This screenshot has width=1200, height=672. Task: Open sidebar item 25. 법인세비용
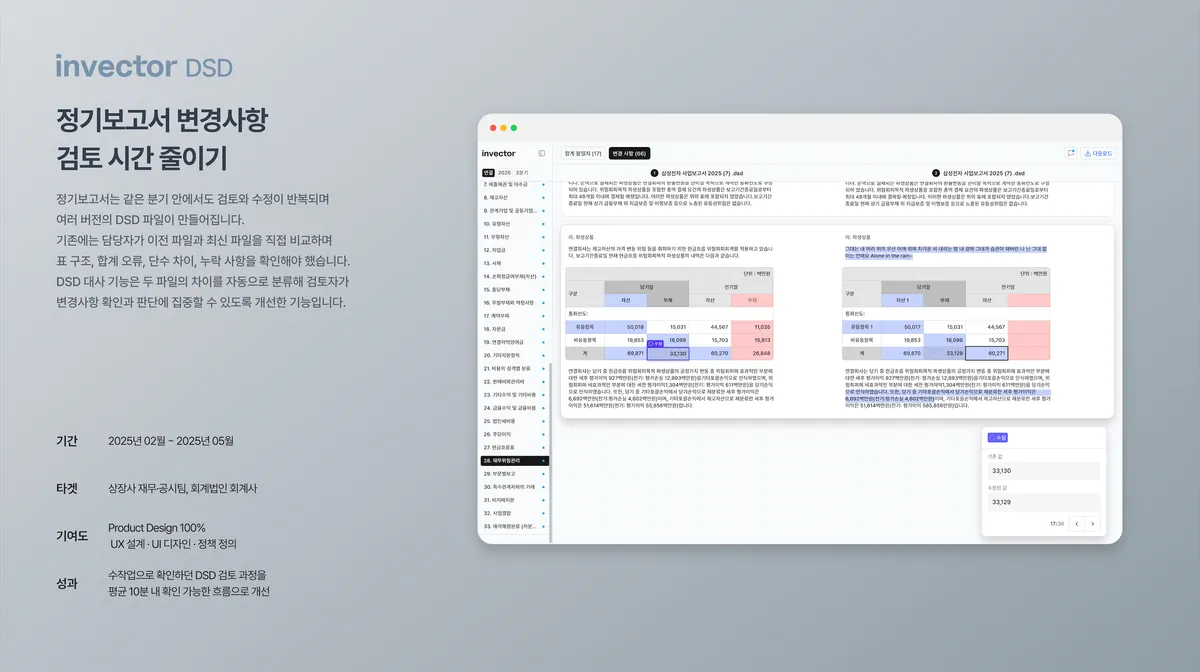click(515, 421)
